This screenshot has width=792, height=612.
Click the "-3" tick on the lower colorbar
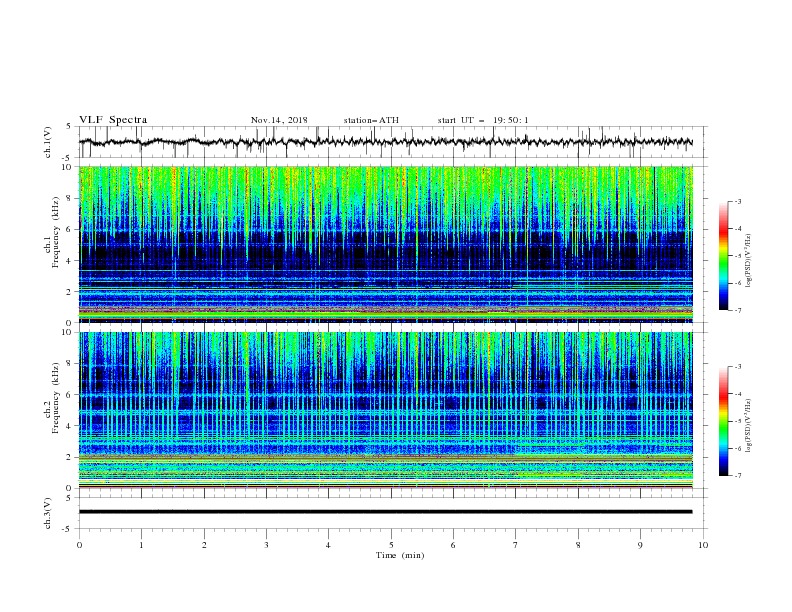tap(737, 367)
